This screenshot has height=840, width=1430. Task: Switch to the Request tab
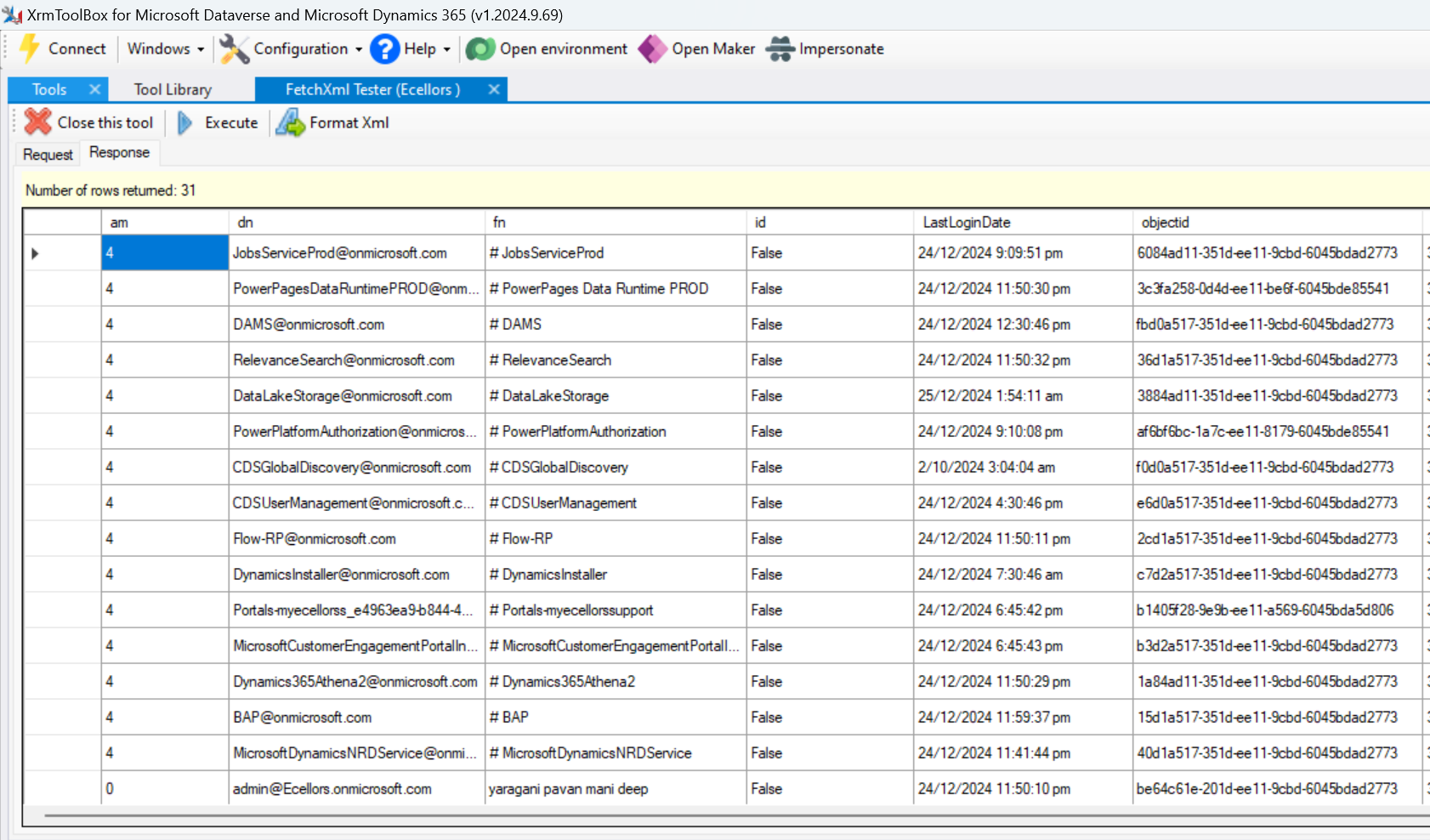tap(48, 154)
